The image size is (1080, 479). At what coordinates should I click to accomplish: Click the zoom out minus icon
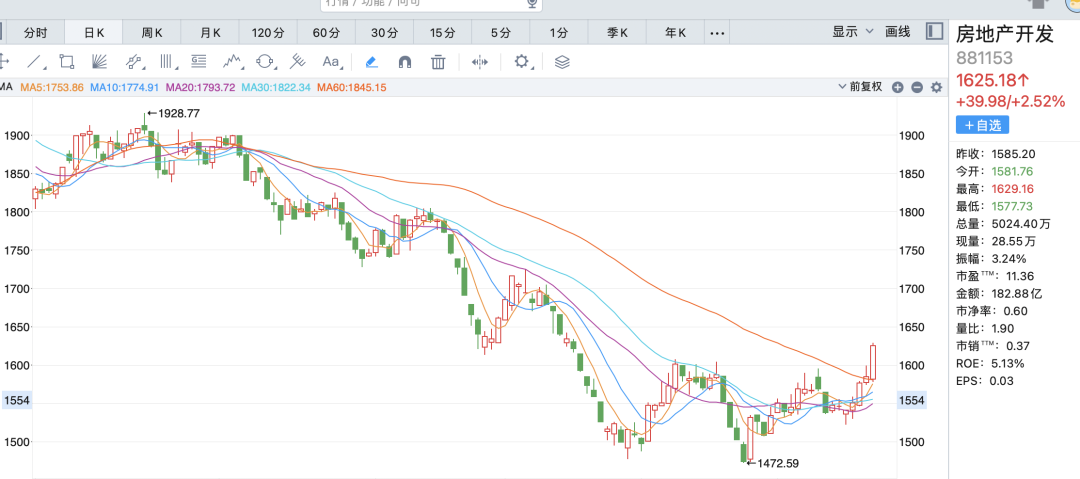tap(917, 87)
